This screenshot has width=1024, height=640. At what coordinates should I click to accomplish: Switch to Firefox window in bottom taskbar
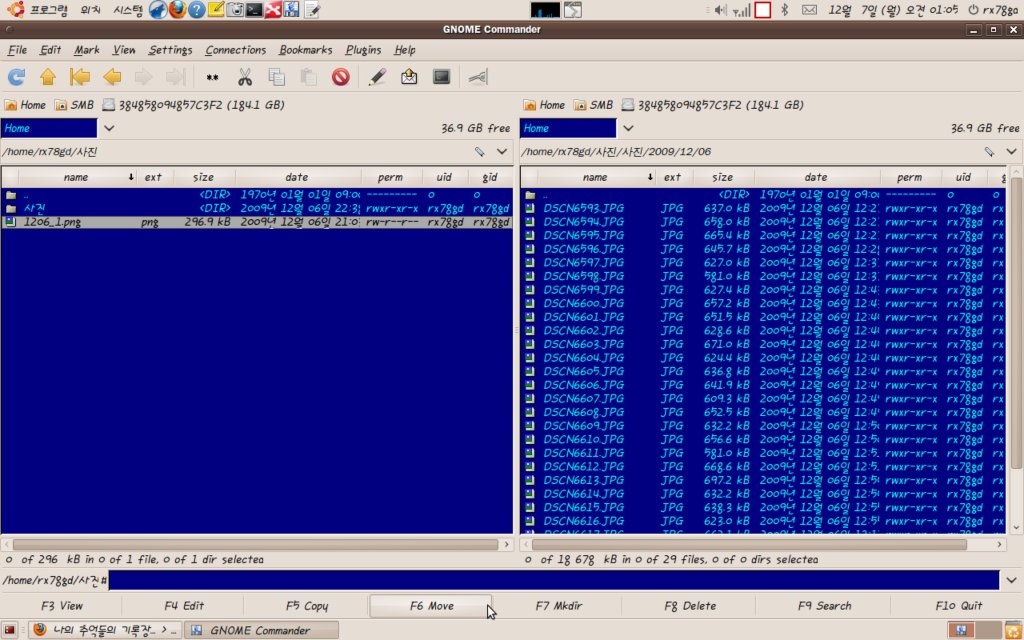coord(104,630)
